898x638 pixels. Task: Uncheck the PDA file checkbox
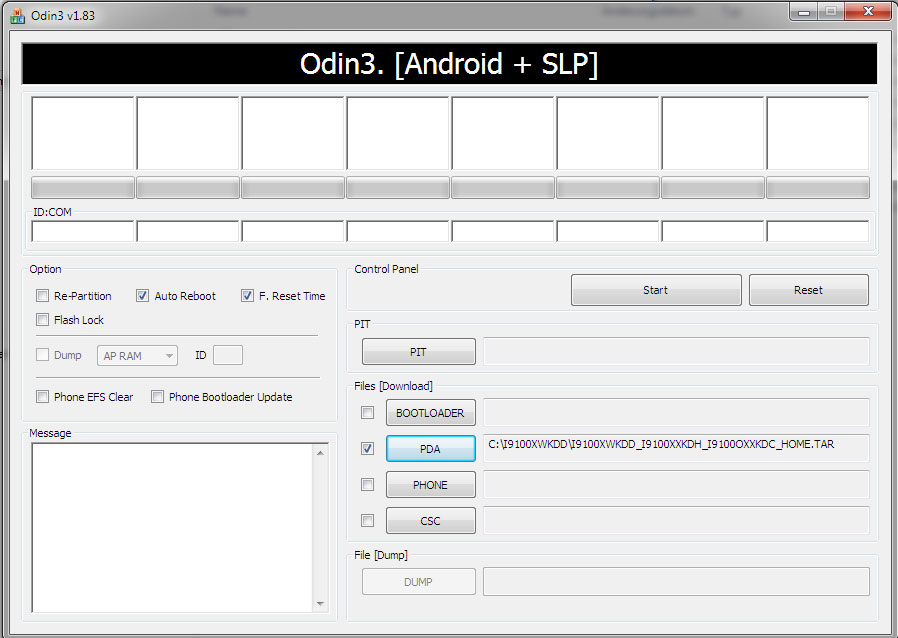pyautogui.click(x=368, y=449)
